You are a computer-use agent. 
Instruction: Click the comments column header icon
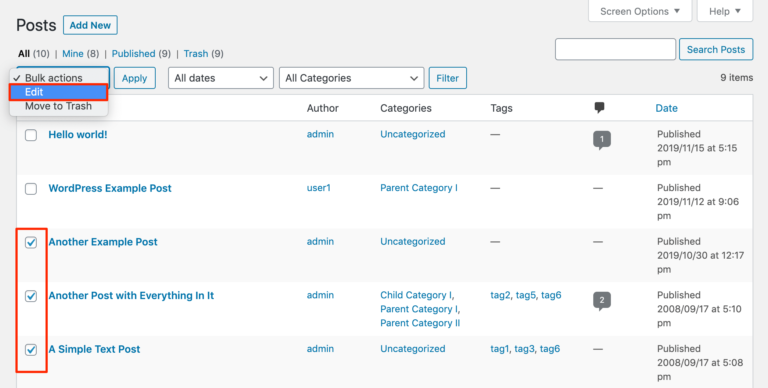pyautogui.click(x=599, y=108)
